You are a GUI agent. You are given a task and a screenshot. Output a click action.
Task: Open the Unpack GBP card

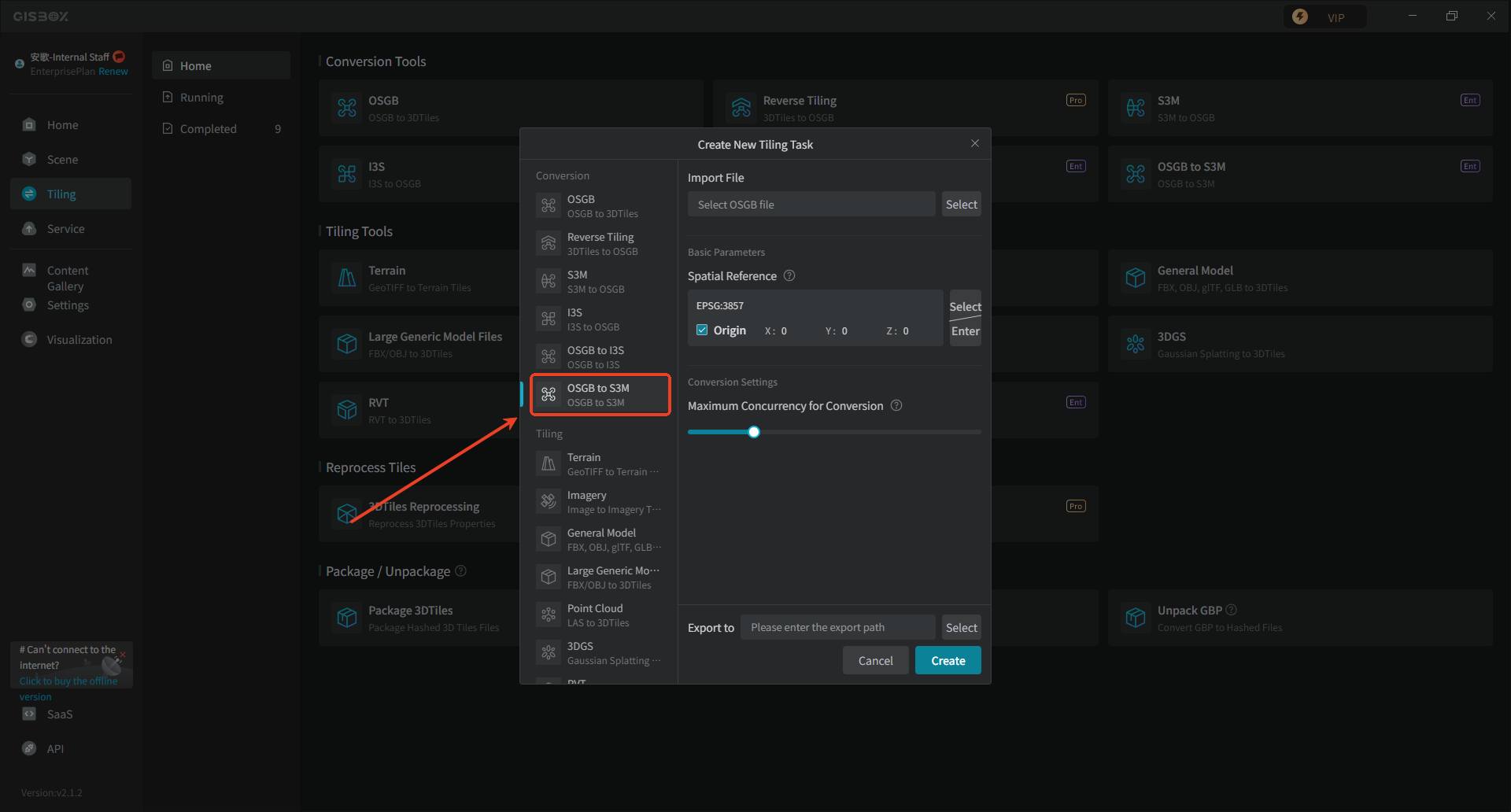pos(1300,618)
